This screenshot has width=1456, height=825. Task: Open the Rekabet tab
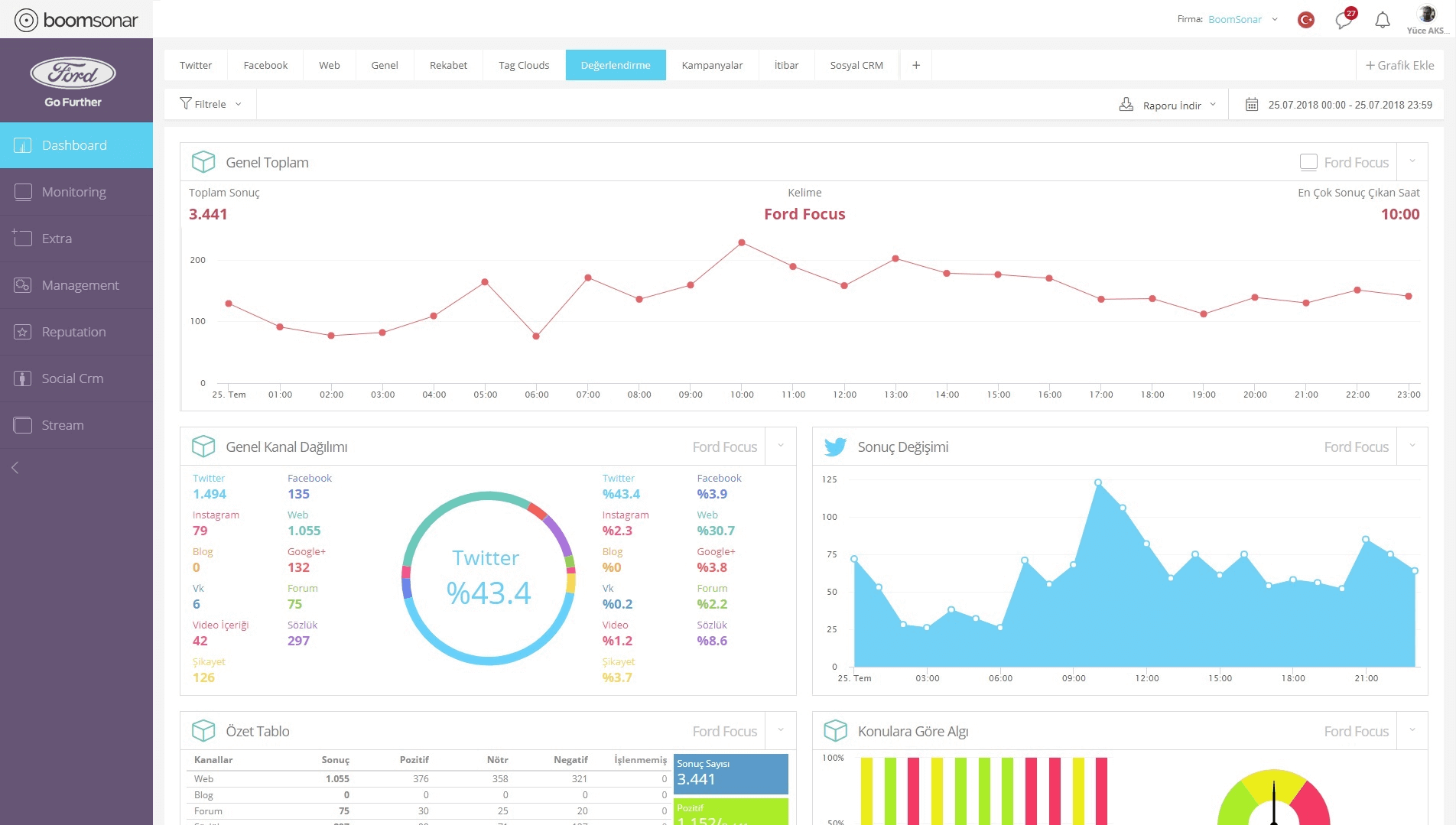pyautogui.click(x=448, y=65)
